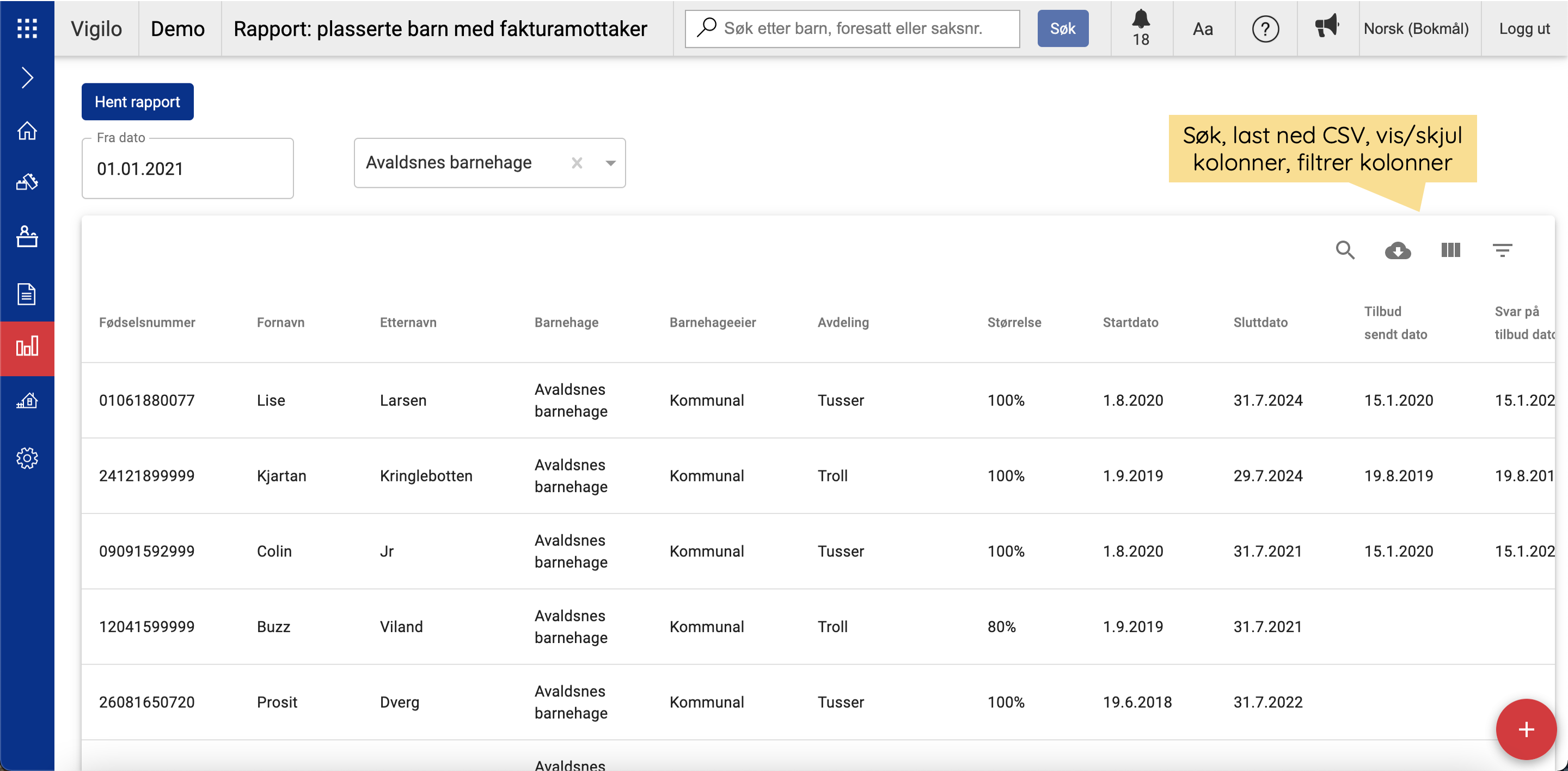The height and width of the screenshot is (771, 1568).
Task: Expand the Avaldsnes barnehage dropdown arrow
Action: click(x=610, y=163)
